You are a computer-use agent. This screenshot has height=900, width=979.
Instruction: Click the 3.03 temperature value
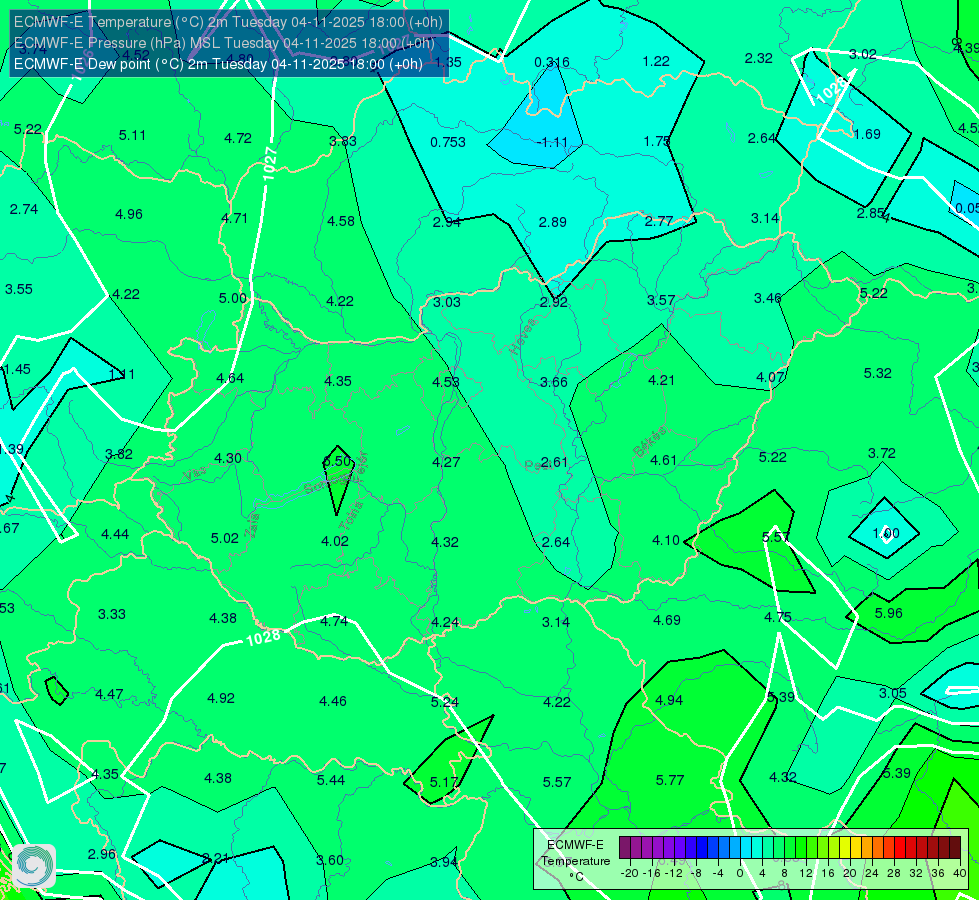447,302
